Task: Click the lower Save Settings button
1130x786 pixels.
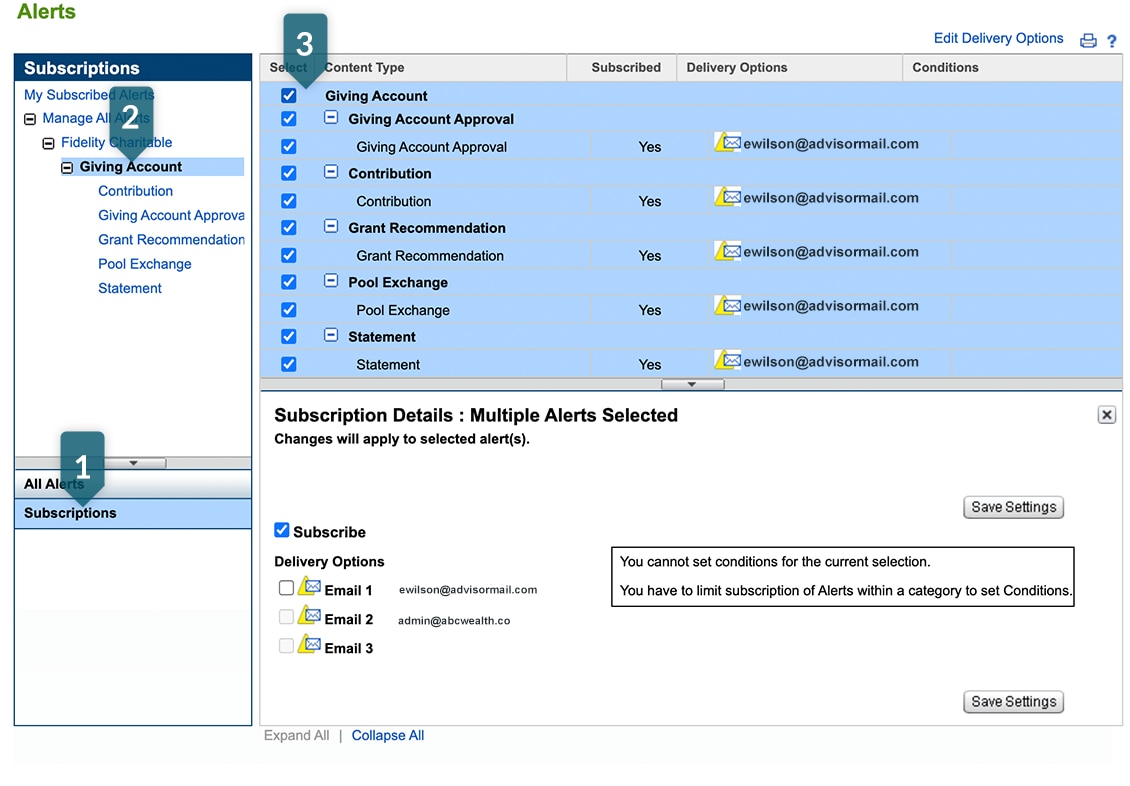Action: 1013,702
